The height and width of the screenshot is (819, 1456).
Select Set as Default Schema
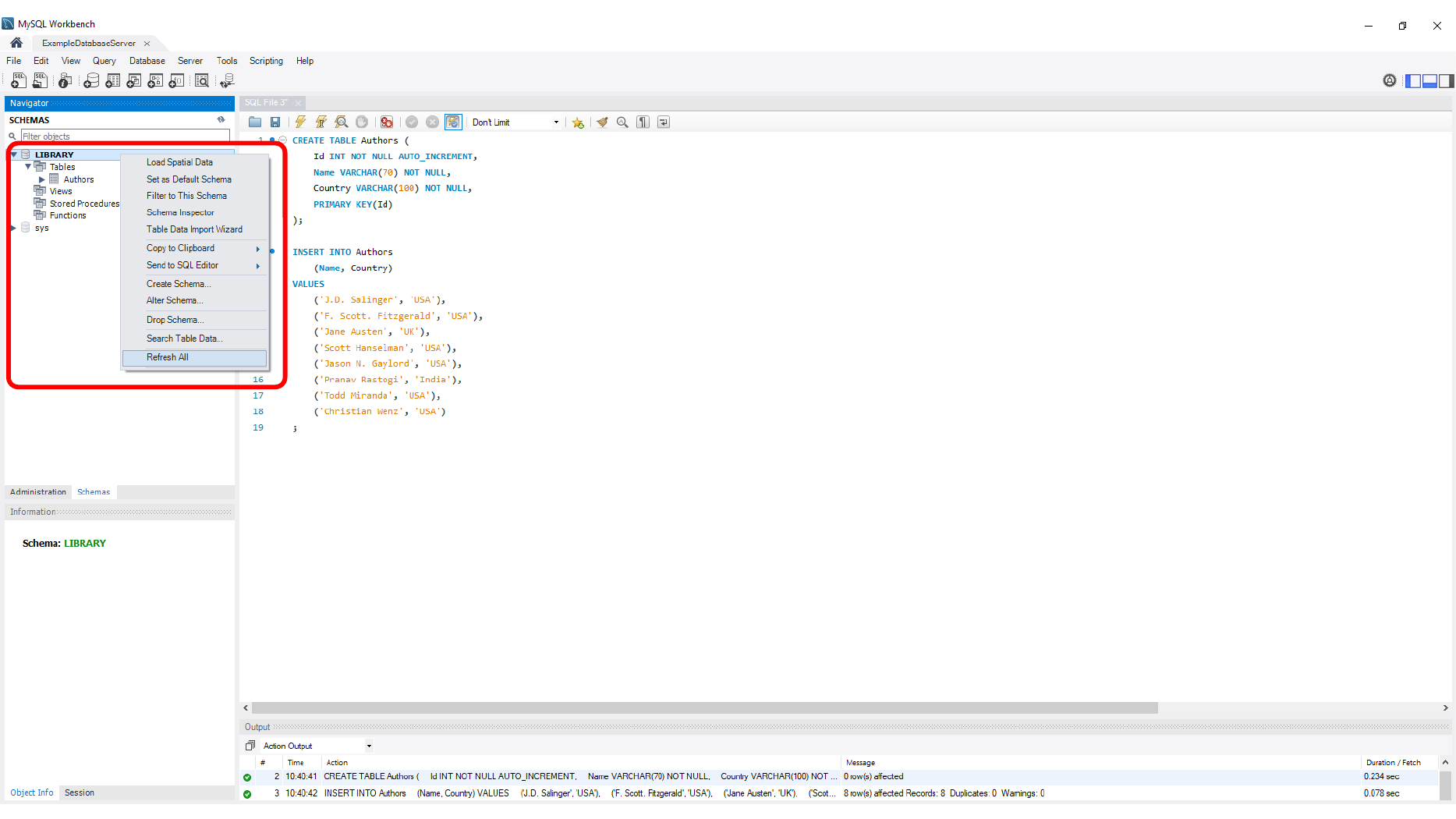pos(195,179)
